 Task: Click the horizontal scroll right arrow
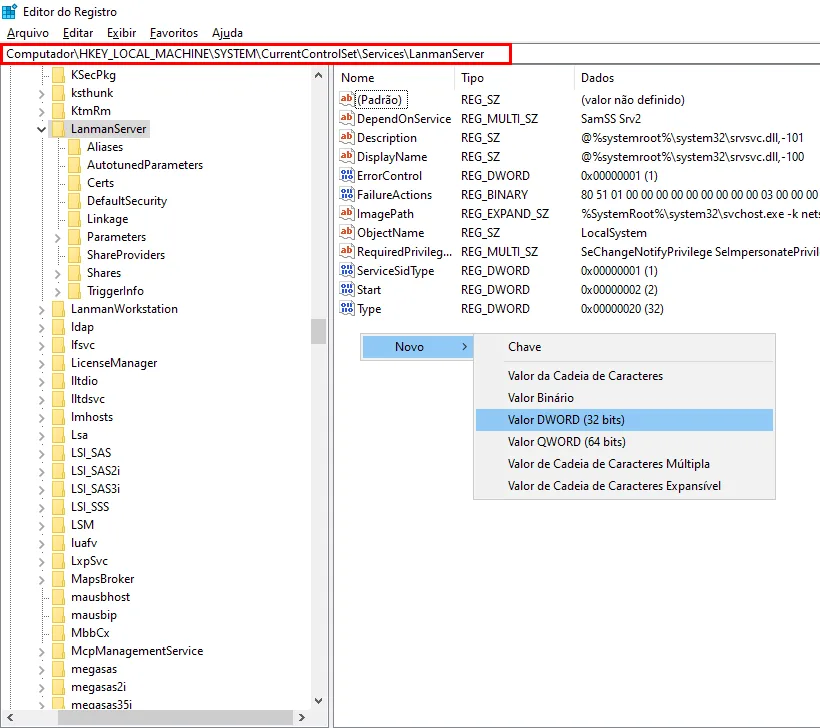302,718
